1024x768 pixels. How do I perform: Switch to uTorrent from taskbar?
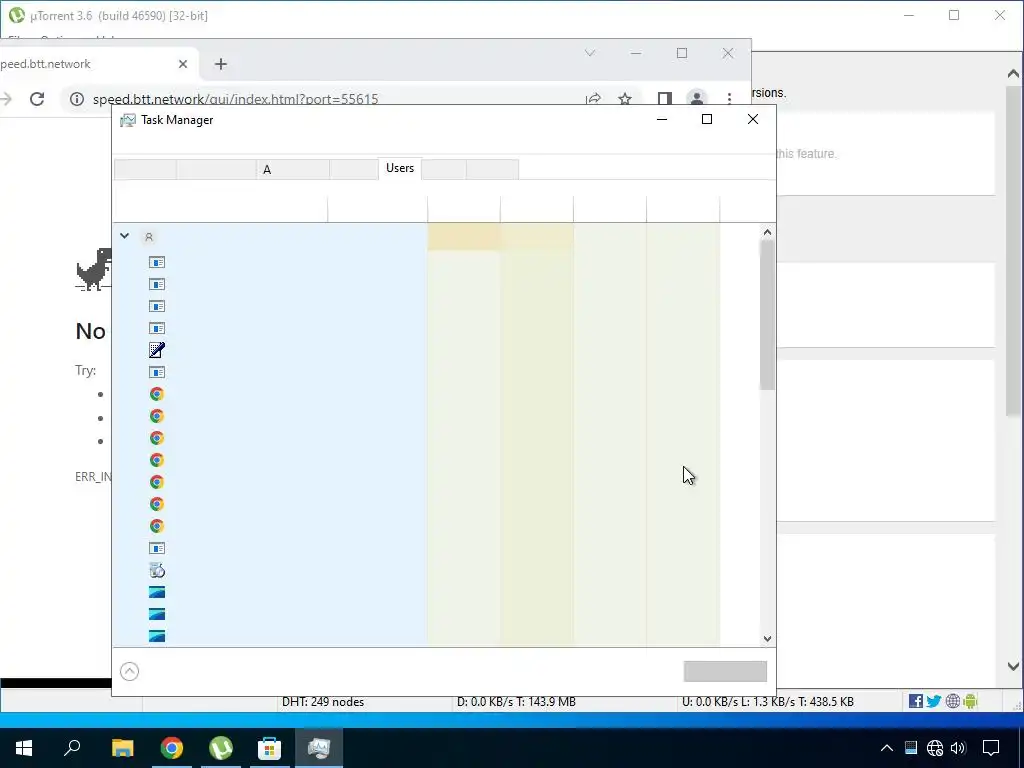click(221, 748)
